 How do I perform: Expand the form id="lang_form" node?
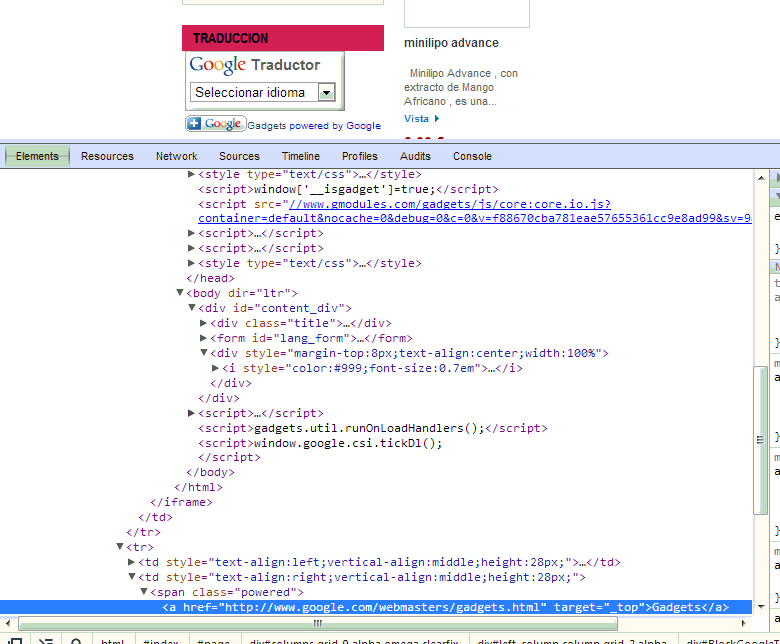(203, 338)
